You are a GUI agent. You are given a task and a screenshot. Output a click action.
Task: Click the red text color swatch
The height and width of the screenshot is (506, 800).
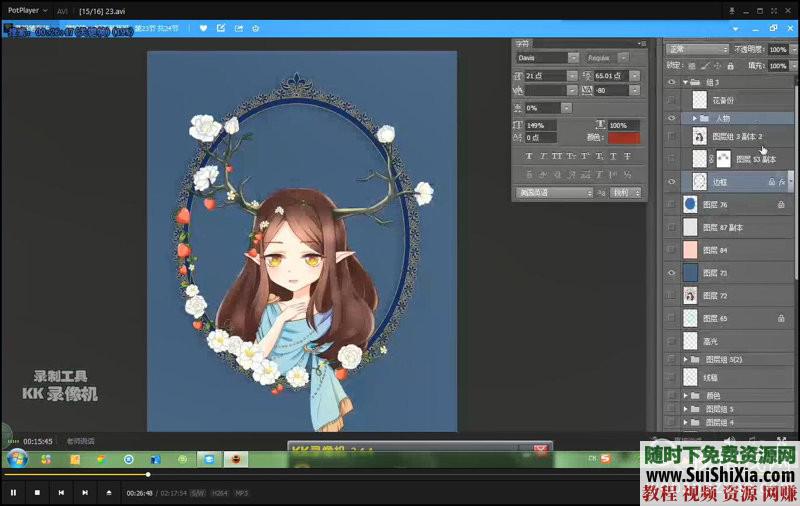(623, 138)
